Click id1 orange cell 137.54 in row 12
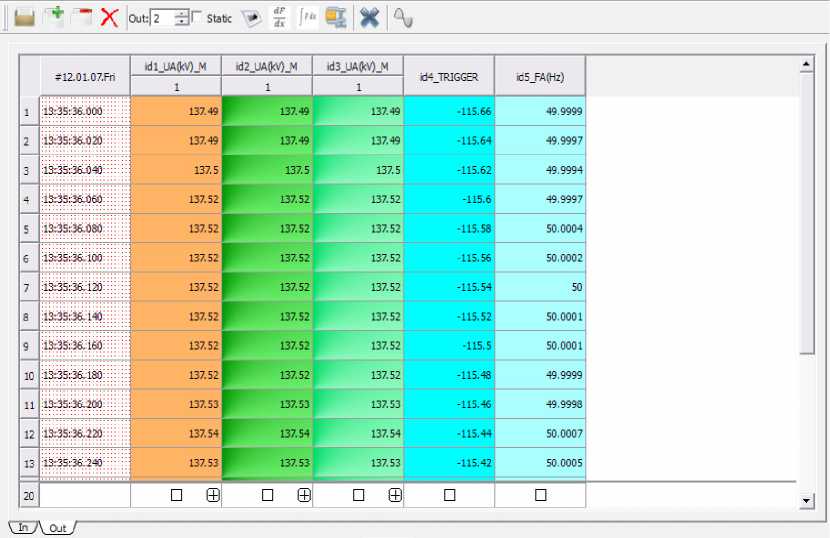830x538 pixels. (176, 434)
